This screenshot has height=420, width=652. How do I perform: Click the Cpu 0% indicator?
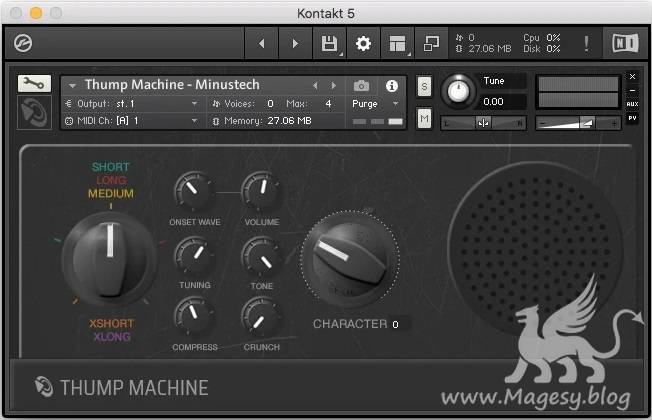[x=542, y=38]
